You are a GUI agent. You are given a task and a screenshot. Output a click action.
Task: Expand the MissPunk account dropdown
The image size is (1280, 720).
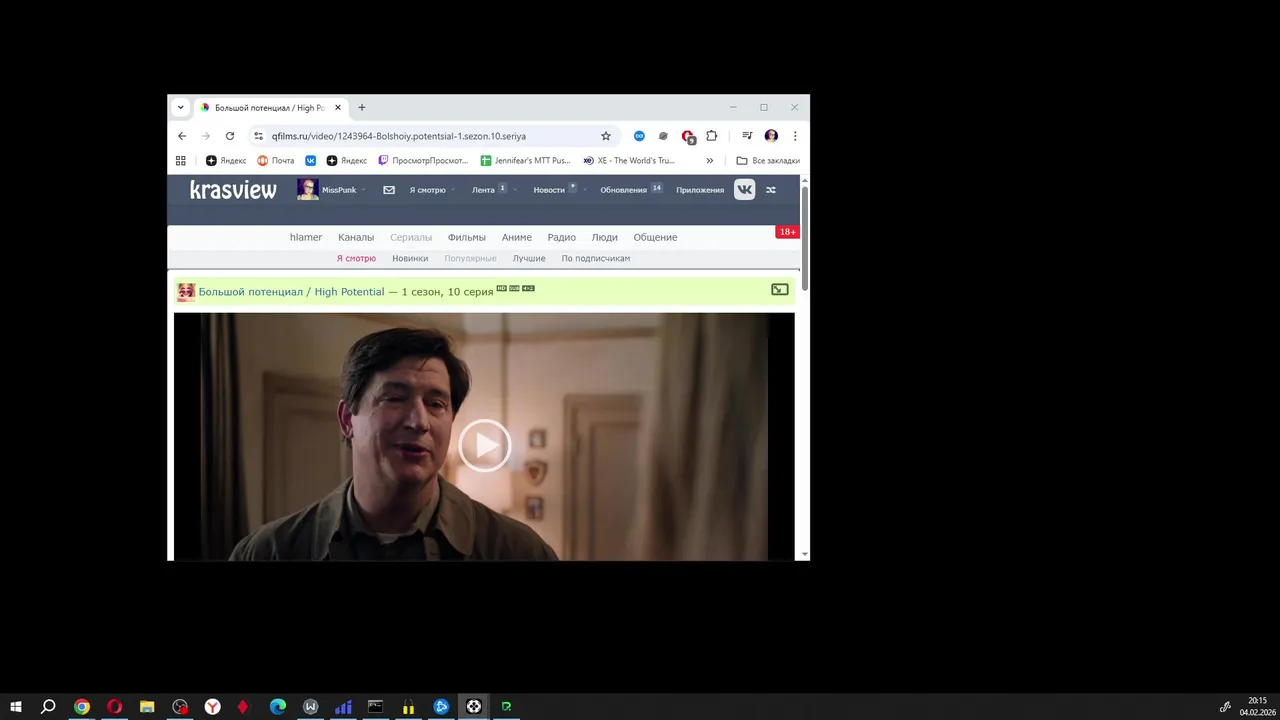tap(363, 190)
